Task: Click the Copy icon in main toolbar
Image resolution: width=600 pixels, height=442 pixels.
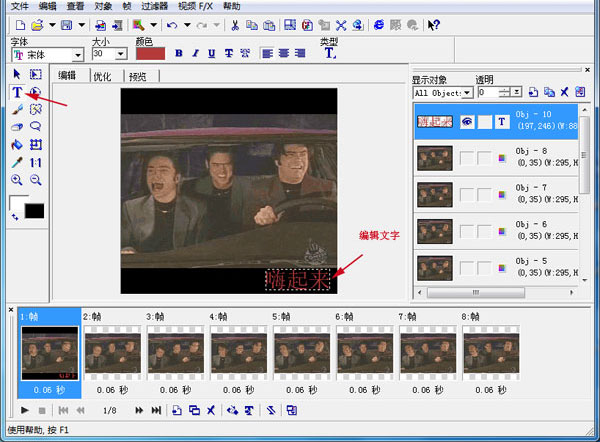Action: 251,25
